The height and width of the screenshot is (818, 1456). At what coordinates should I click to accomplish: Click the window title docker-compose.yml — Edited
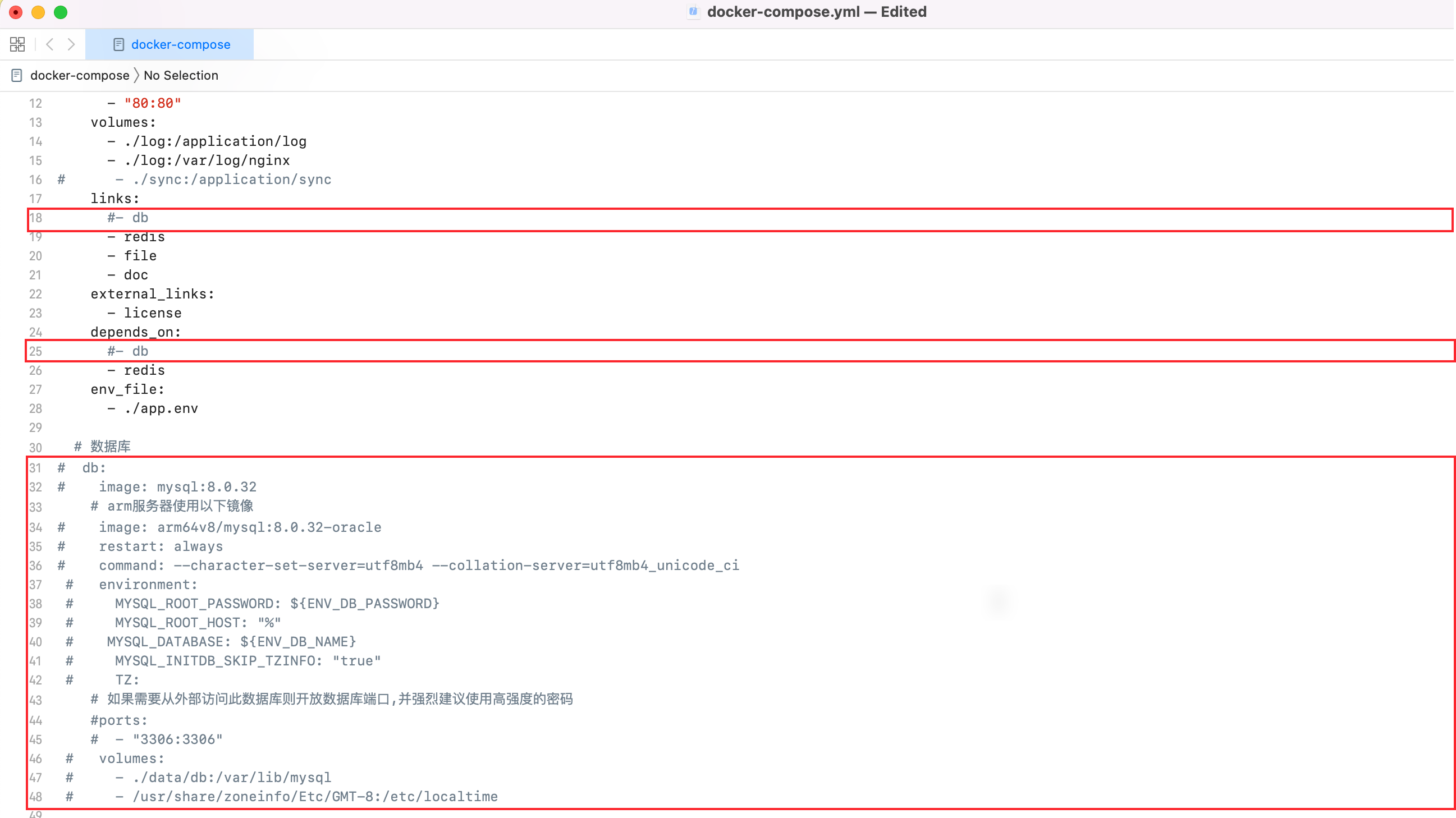pyautogui.click(x=816, y=12)
